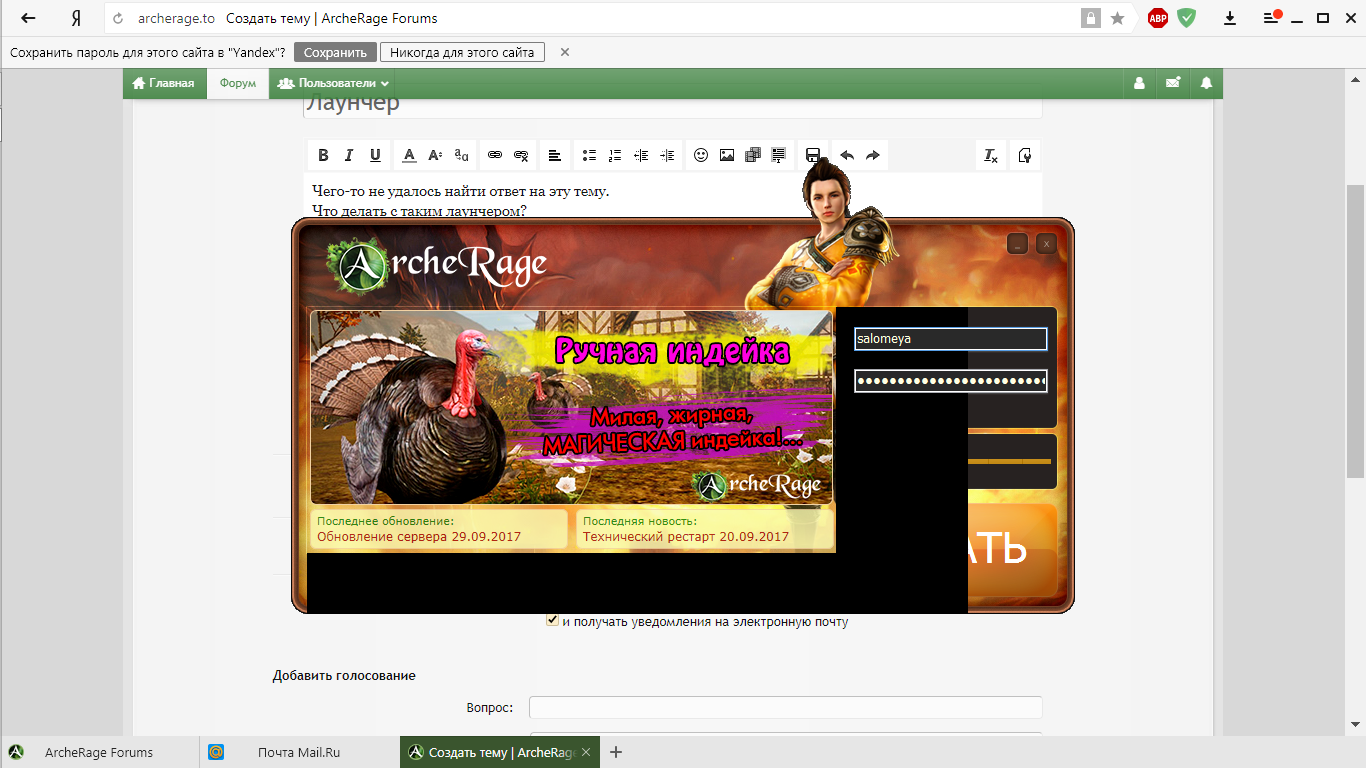Insert a bulleted list
This screenshot has height=768, width=1366.
[589, 155]
